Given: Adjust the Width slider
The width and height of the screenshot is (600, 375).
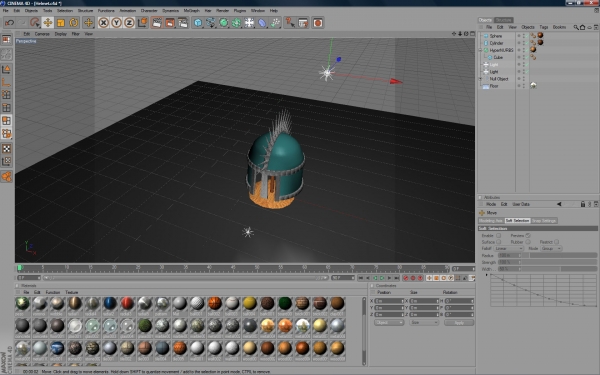Looking at the screenshot, I should (560, 269).
